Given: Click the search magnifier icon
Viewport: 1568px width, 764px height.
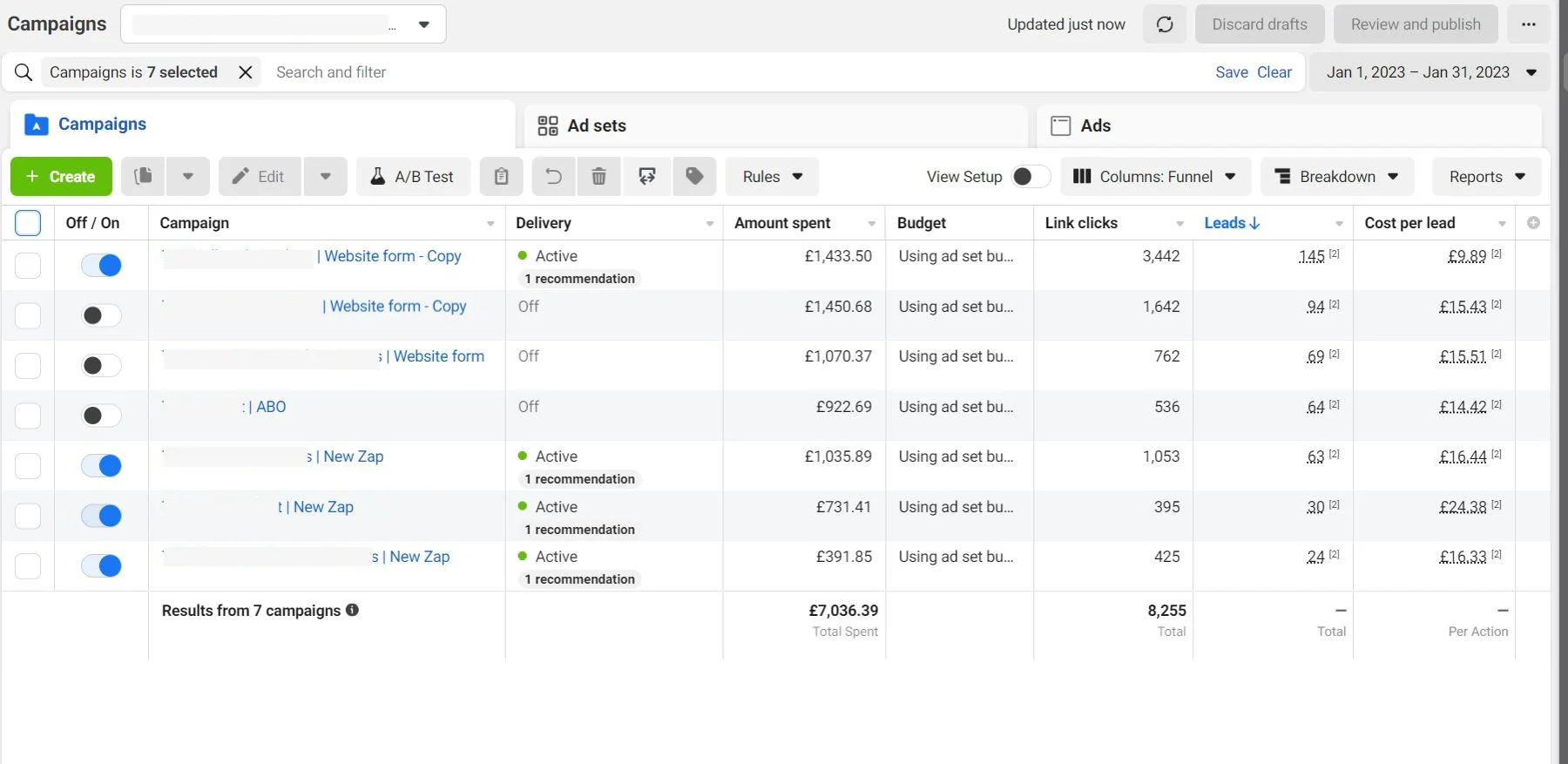Looking at the screenshot, I should click(x=24, y=72).
